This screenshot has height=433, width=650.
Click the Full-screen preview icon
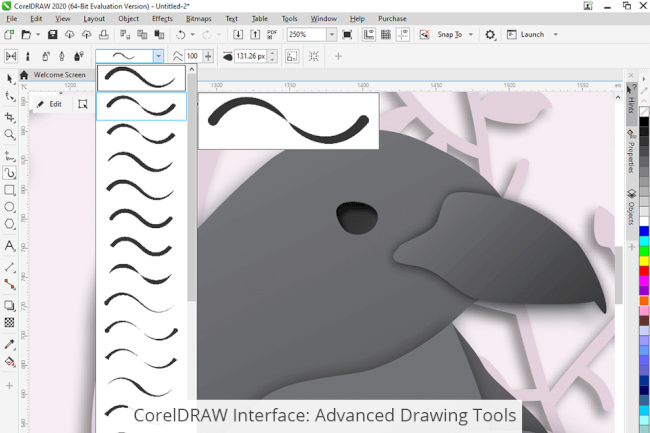pos(347,34)
